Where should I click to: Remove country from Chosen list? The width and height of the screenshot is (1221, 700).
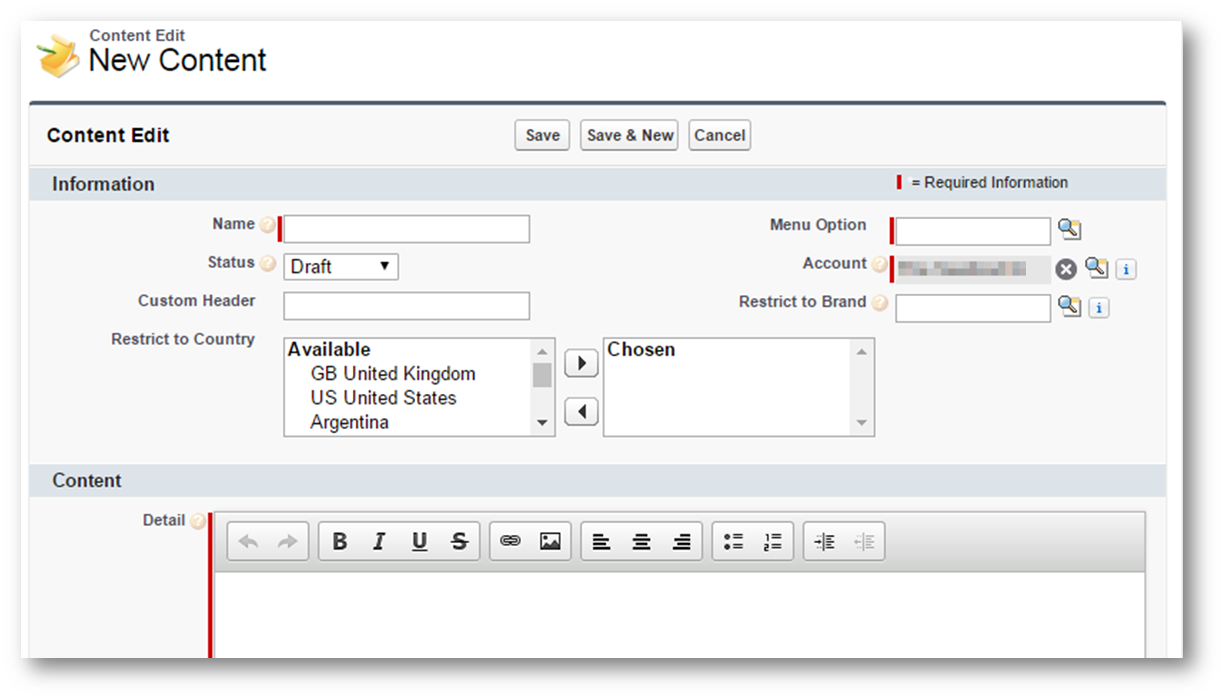[581, 411]
